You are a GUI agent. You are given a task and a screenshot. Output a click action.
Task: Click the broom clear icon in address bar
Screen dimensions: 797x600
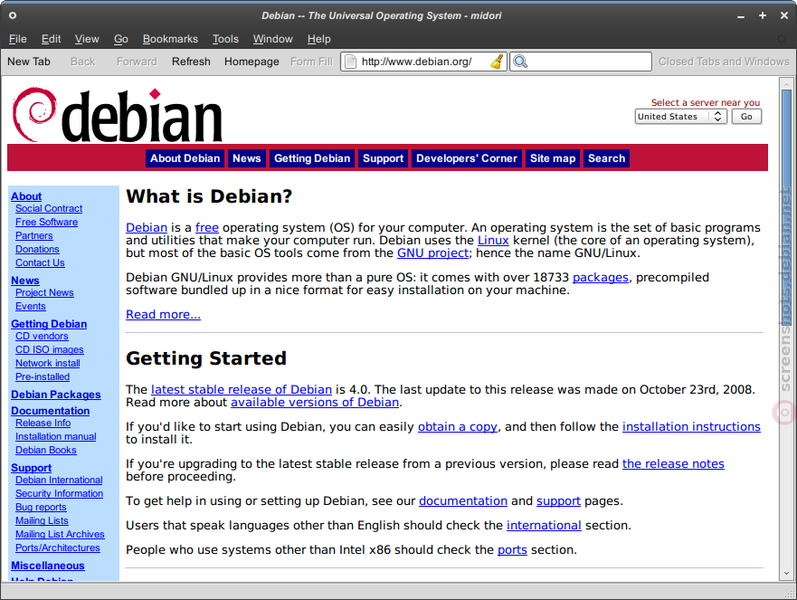click(497, 62)
